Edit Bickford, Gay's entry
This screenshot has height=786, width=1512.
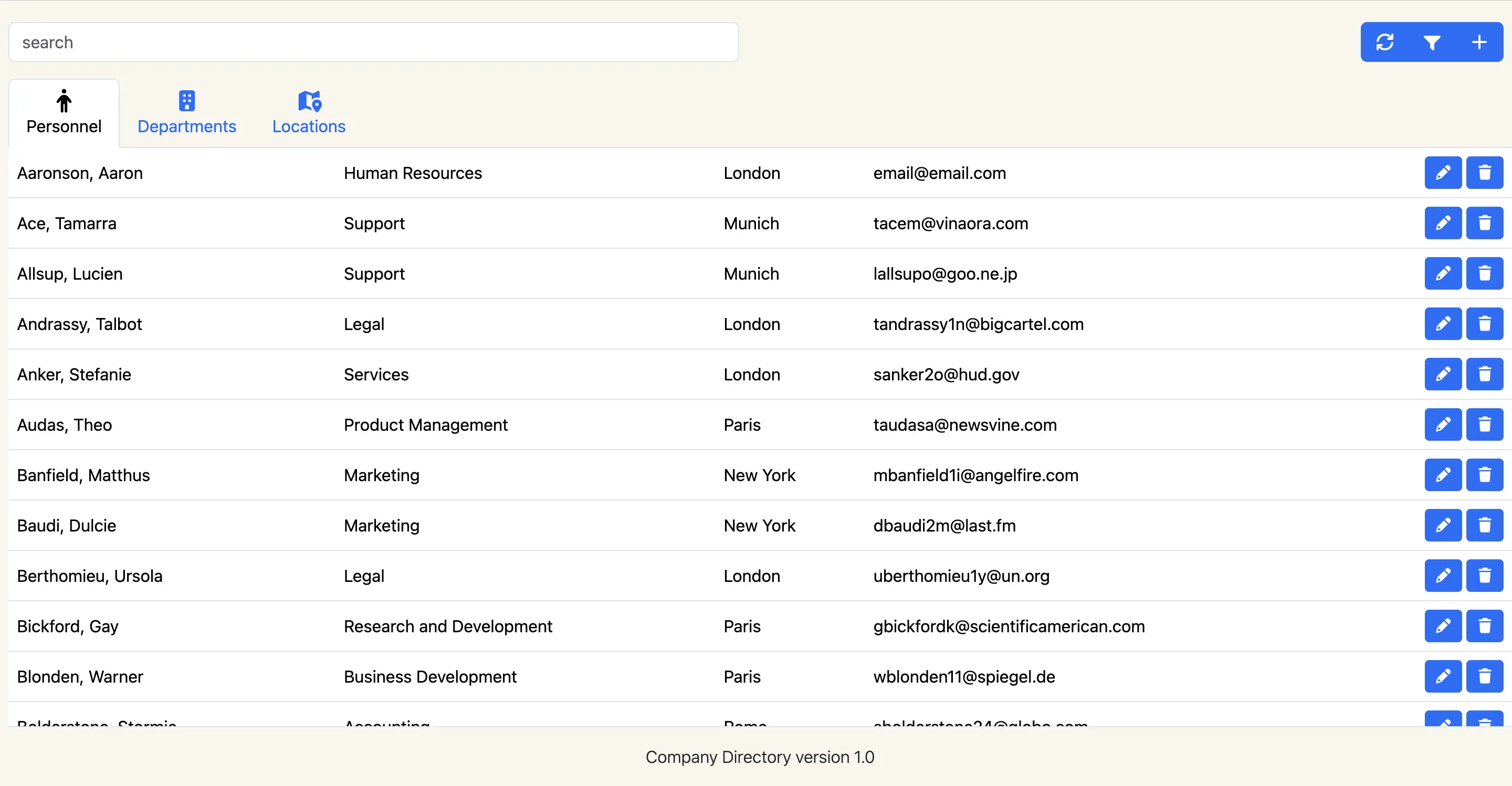pos(1443,626)
